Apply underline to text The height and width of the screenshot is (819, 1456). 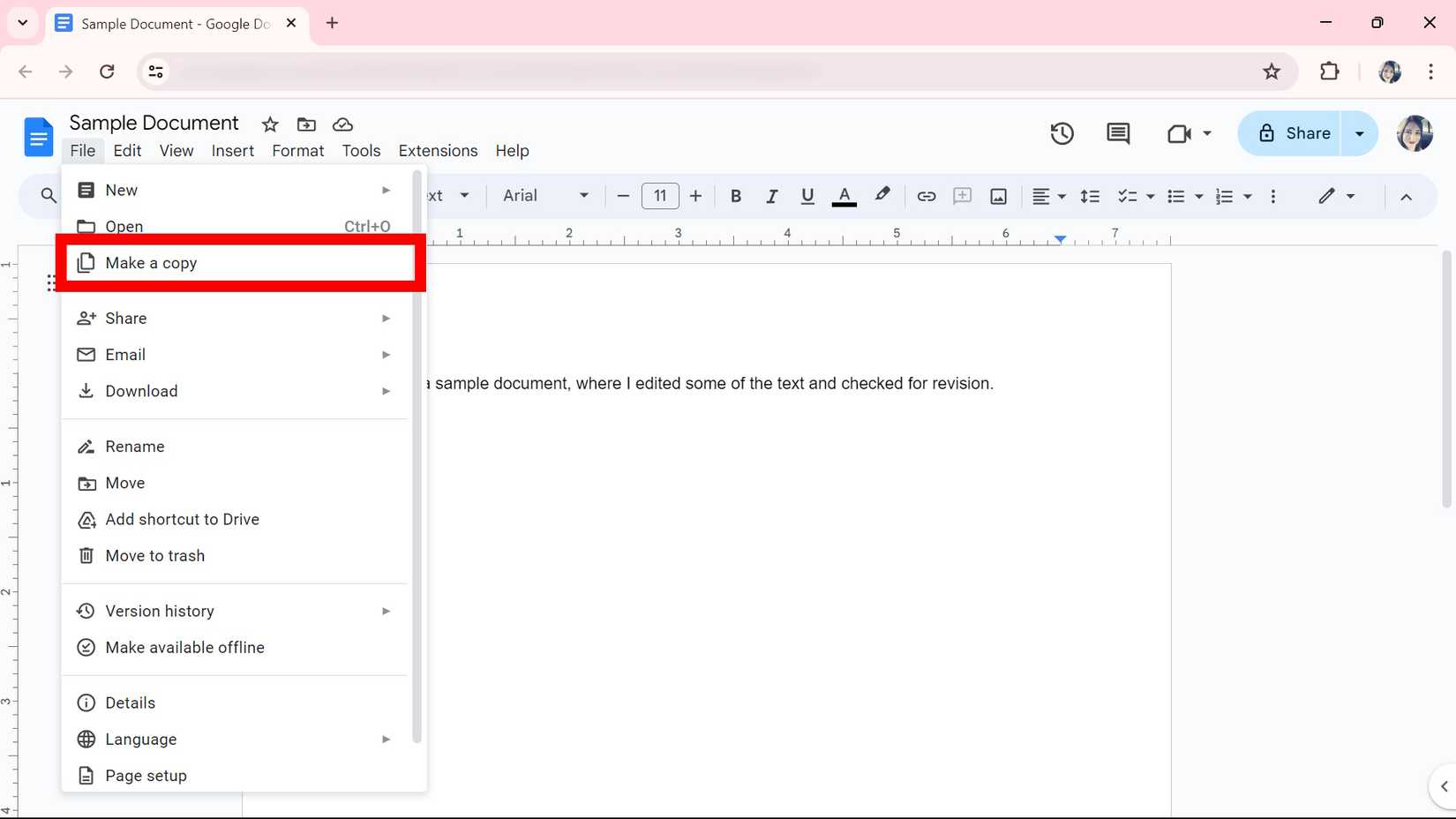[807, 196]
